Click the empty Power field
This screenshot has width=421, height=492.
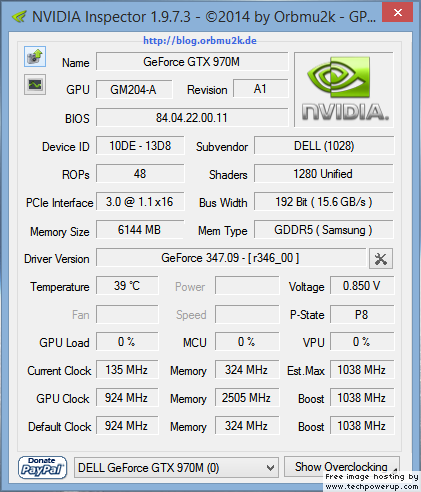[247, 286]
